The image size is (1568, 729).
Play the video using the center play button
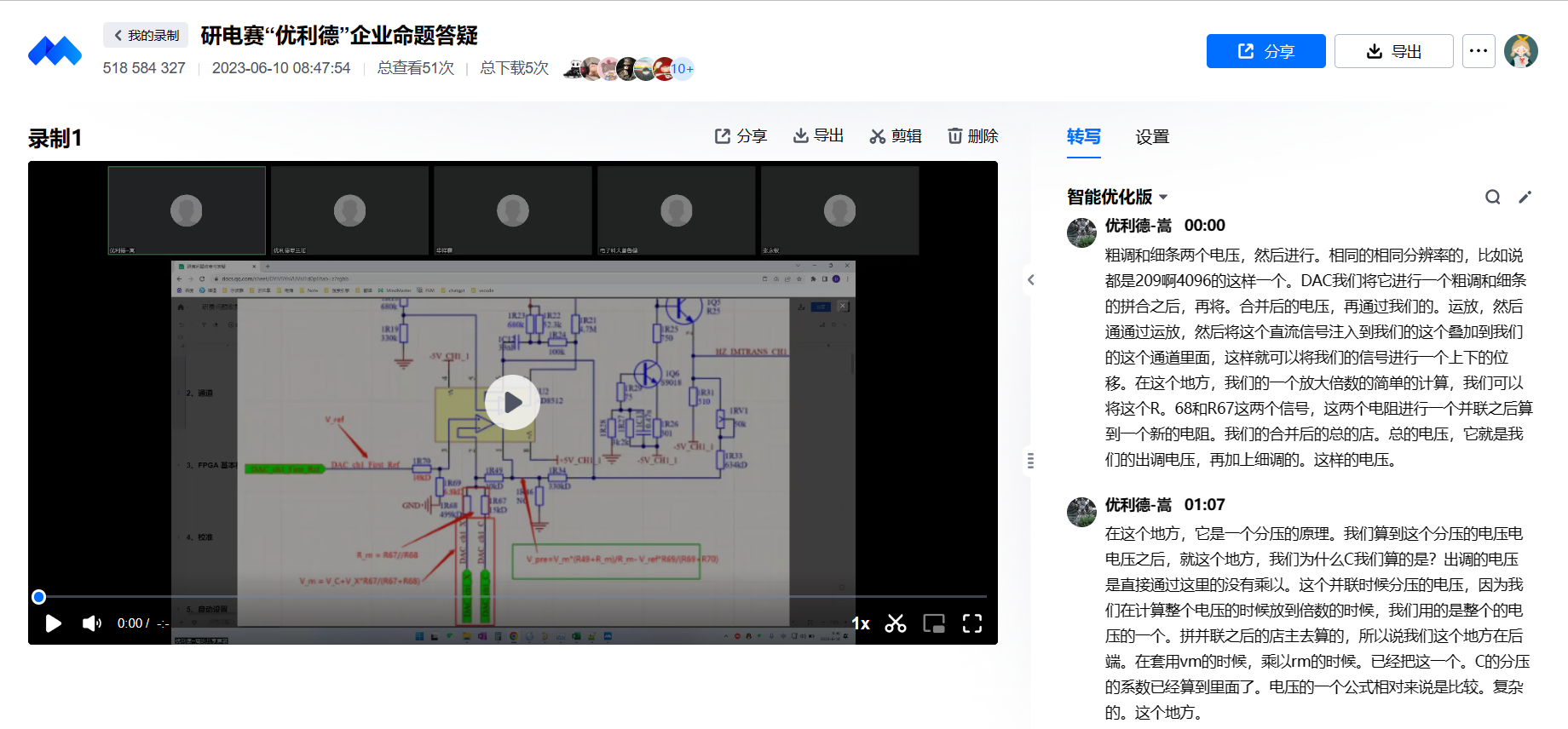512,402
